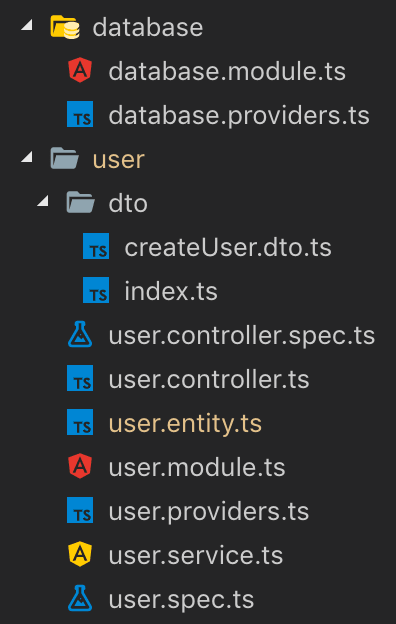Click the TS icon beside createUser.dto.ts
The height and width of the screenshot is (624, 396).
click(x=96, y=246)
